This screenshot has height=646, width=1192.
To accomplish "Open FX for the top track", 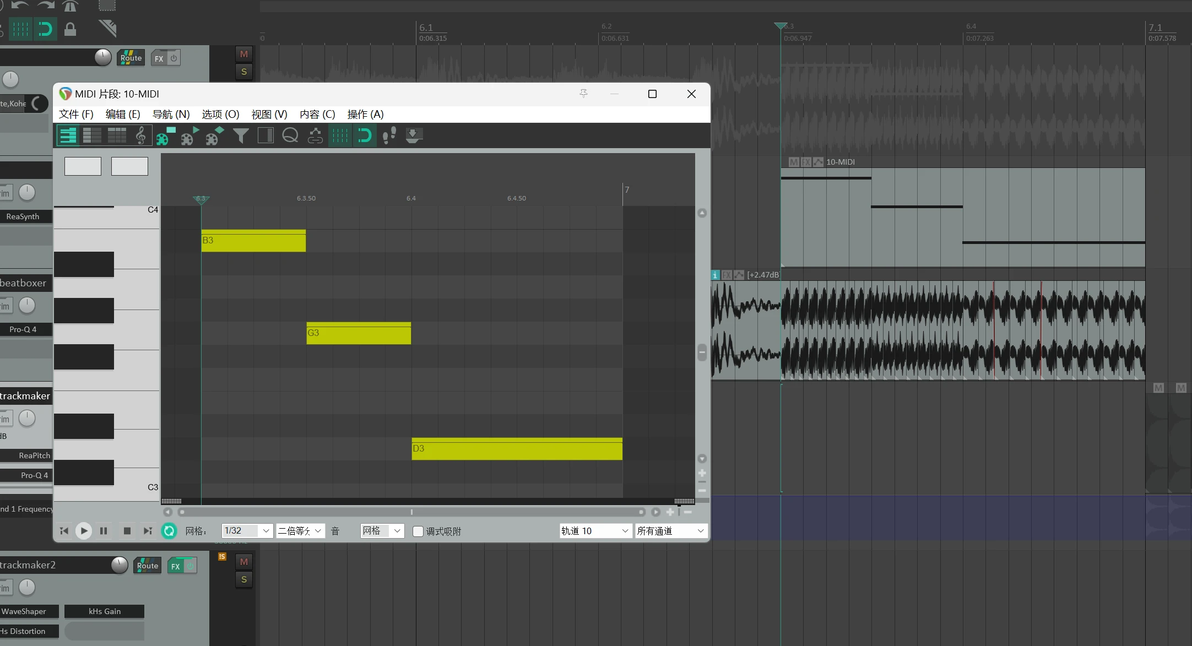I will 158,59.
